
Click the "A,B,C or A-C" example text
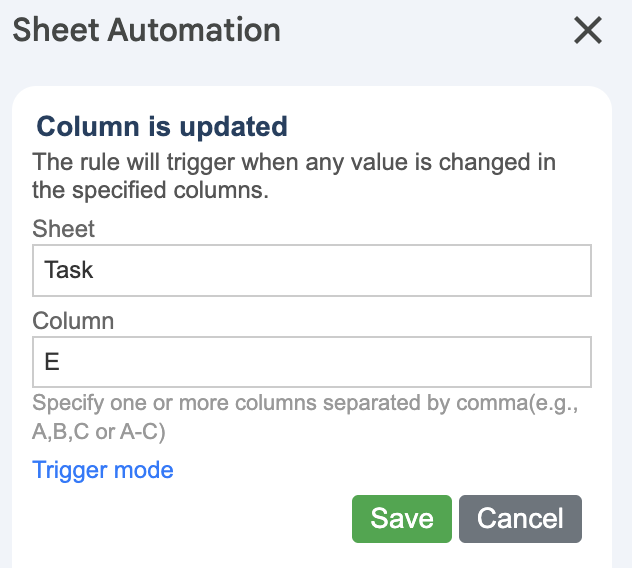pos(99,432)
